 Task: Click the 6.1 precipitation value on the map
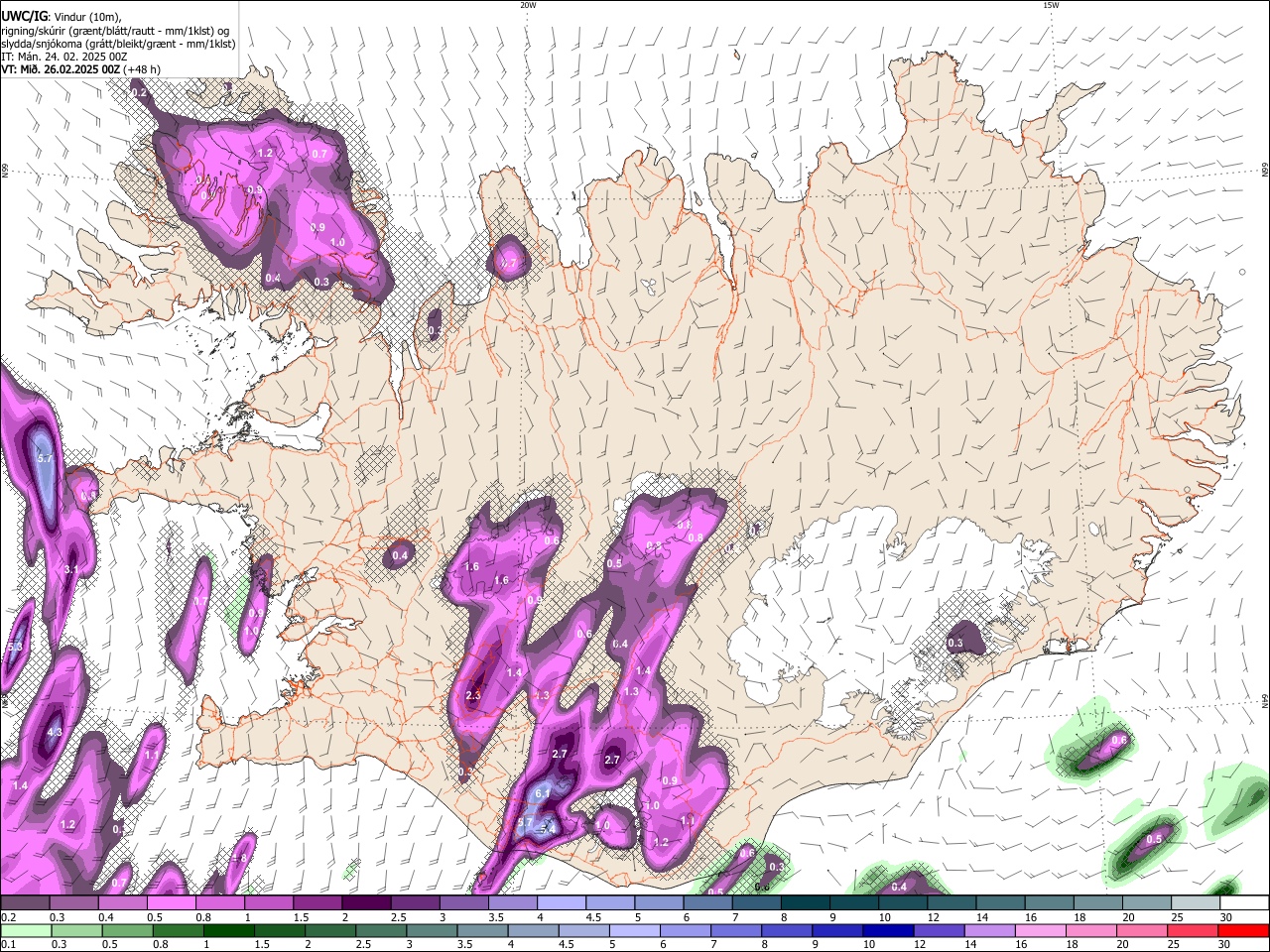click(x=543, y=794)
